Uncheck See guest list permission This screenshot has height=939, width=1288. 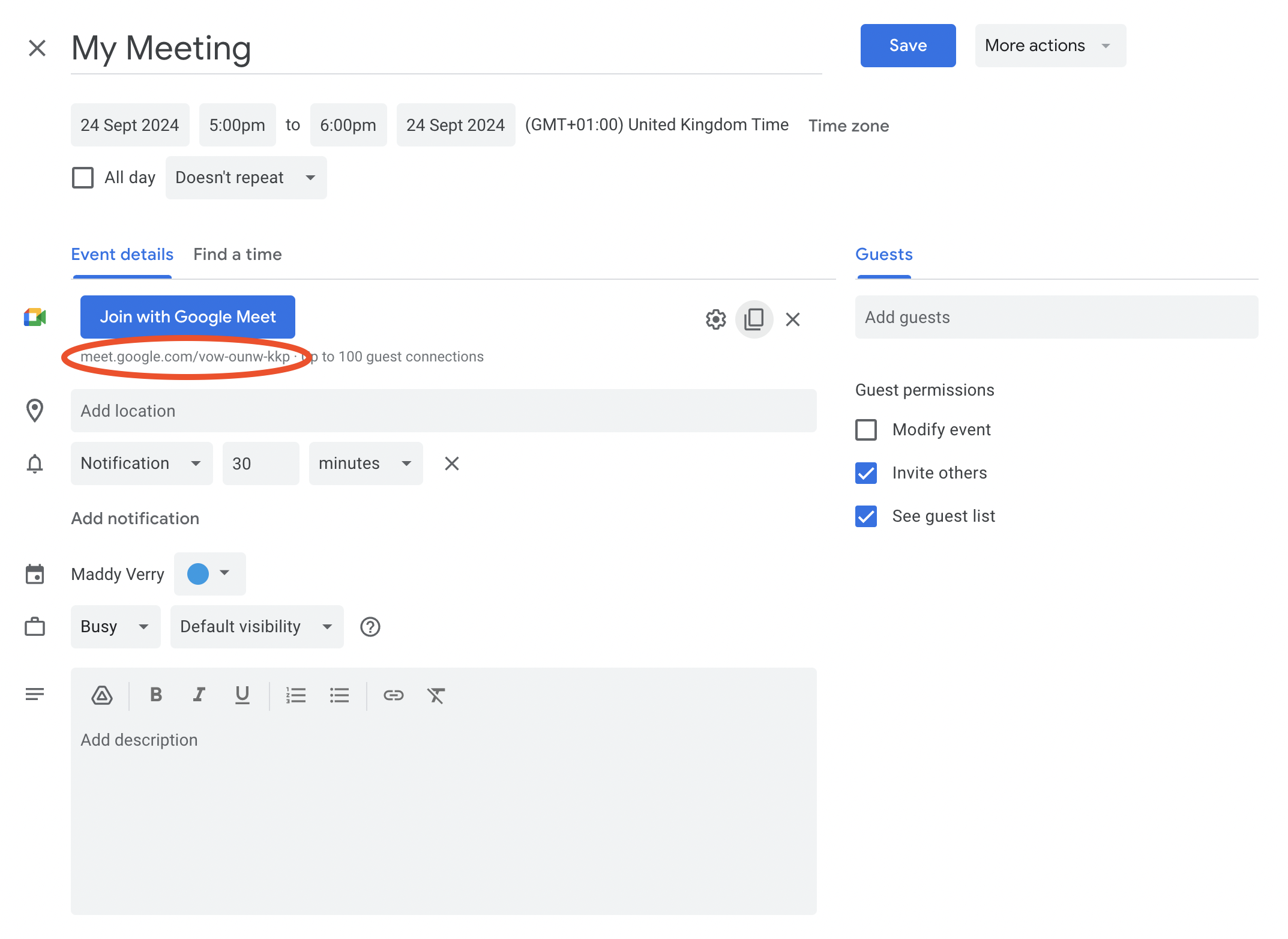coord(866,516)
